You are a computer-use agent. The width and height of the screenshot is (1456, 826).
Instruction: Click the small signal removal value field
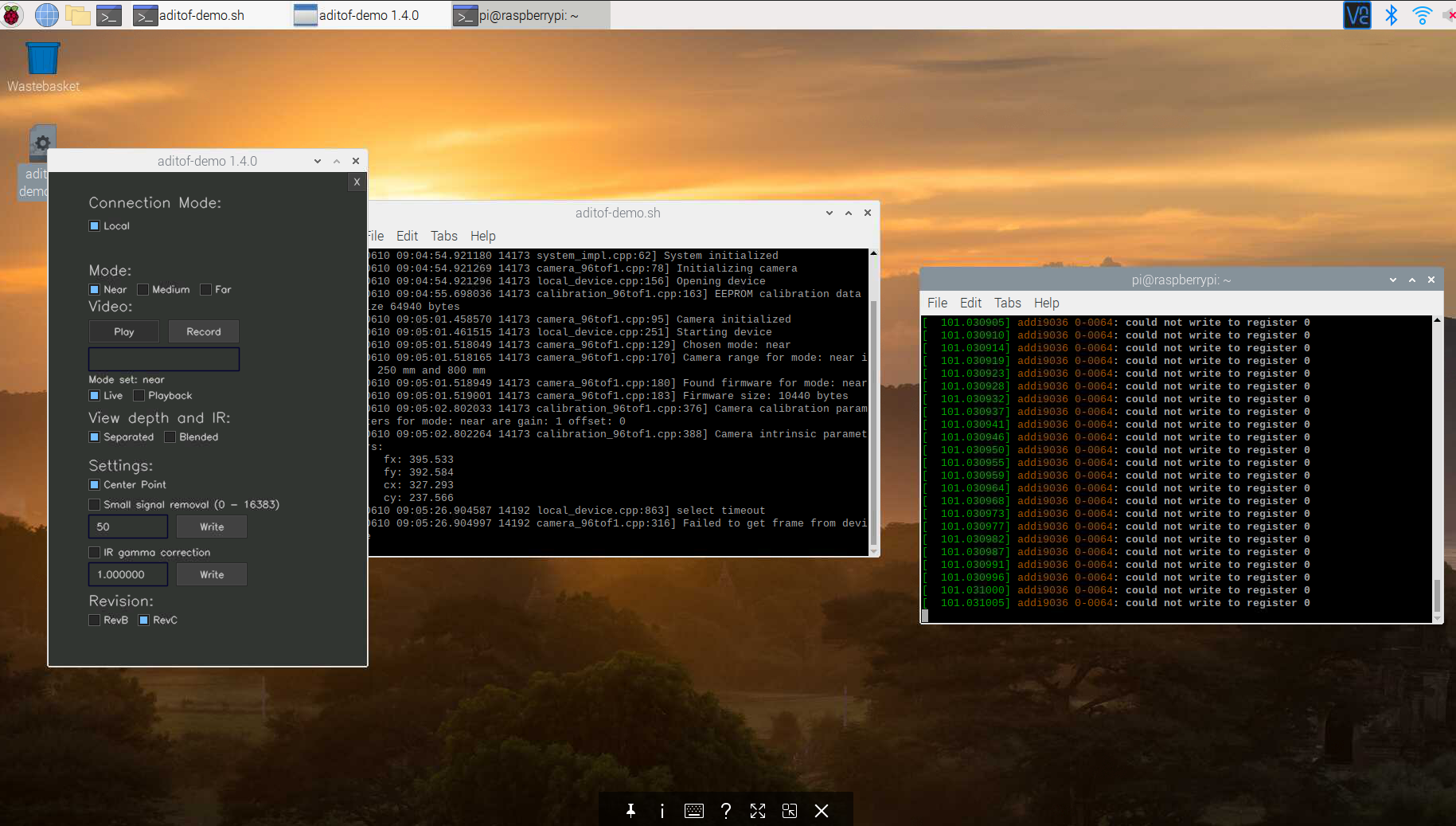[x=128, y=527]
